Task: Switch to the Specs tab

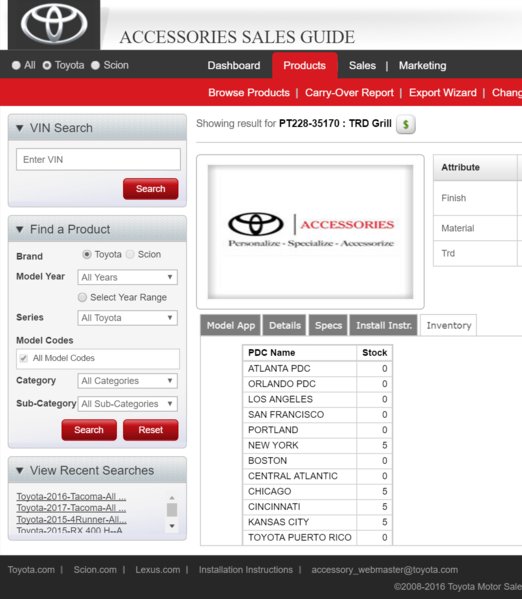Action: pos(328,325)
